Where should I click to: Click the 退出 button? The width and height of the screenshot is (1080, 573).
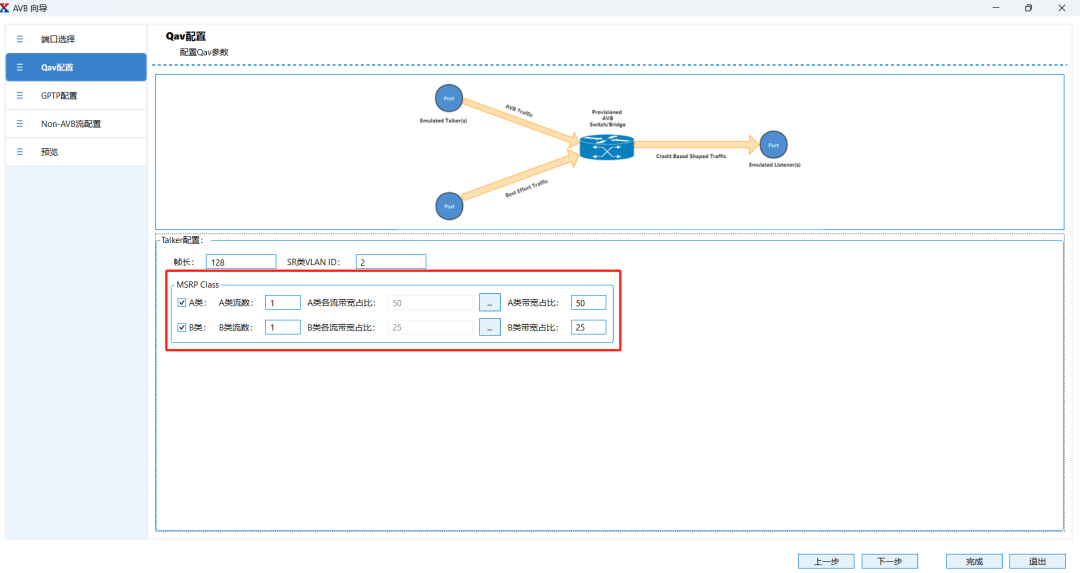[1037, 561]
